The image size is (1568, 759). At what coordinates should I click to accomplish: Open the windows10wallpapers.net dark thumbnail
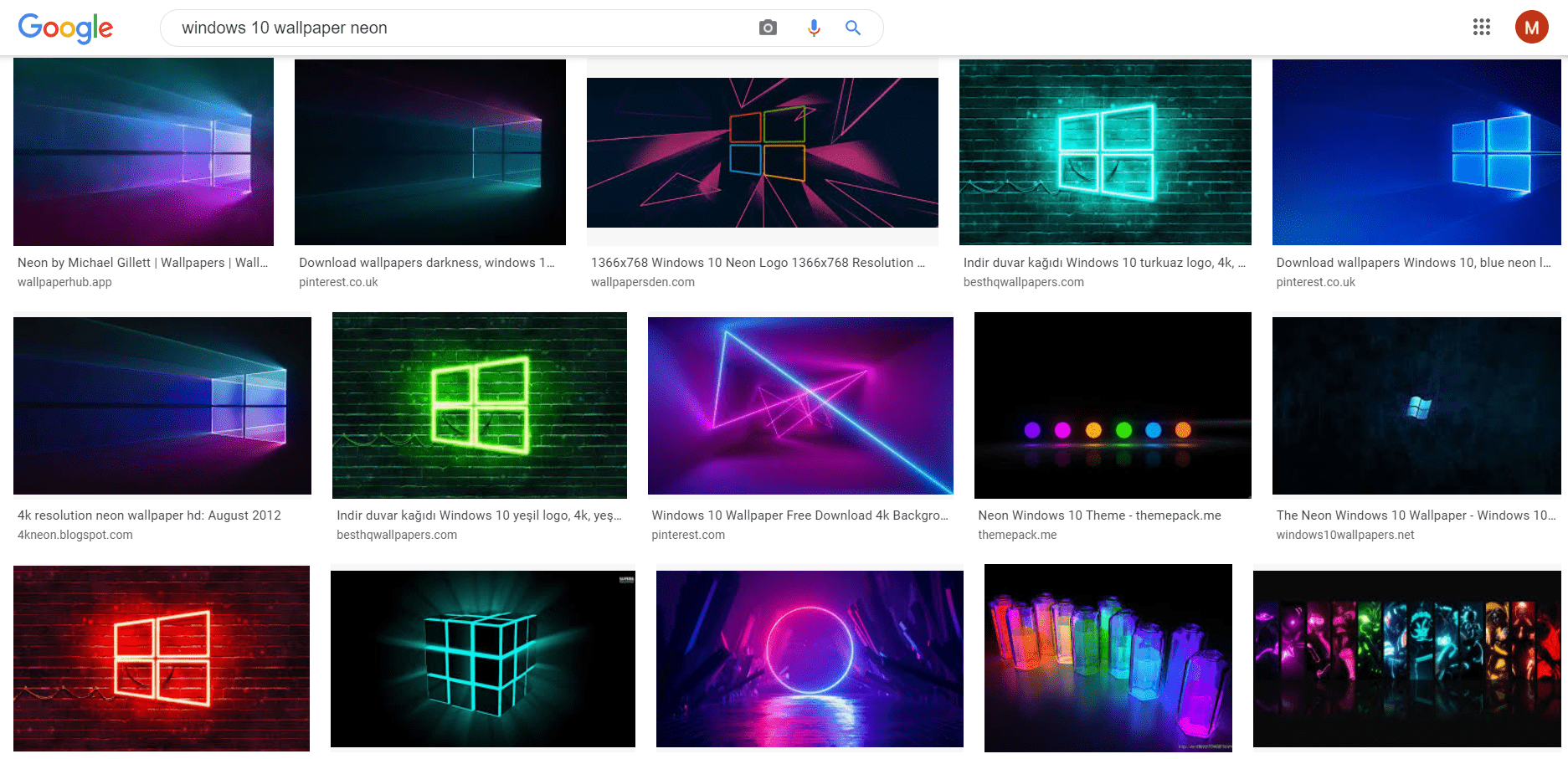(1416, 406)
